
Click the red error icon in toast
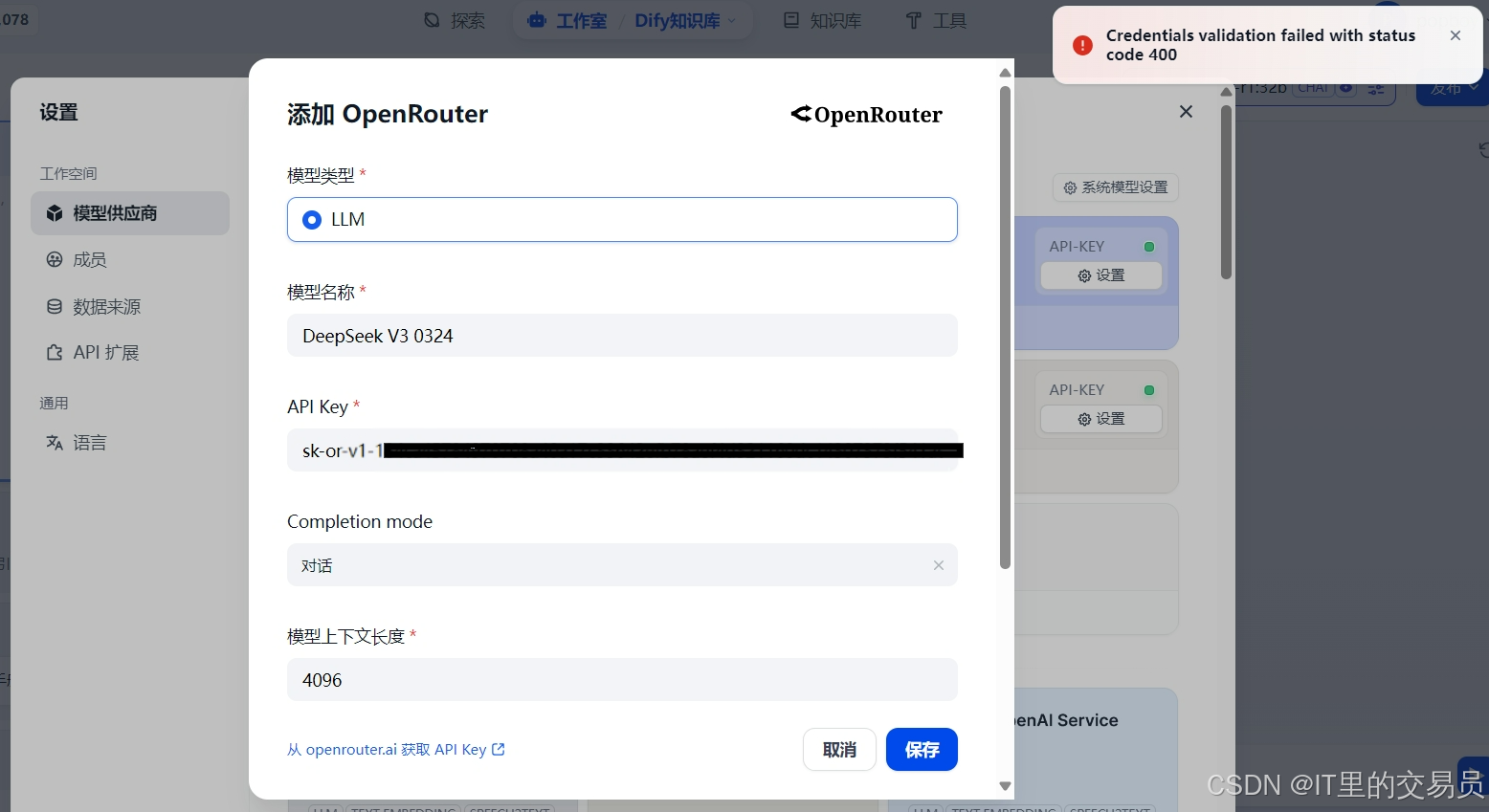point(1082,45)
